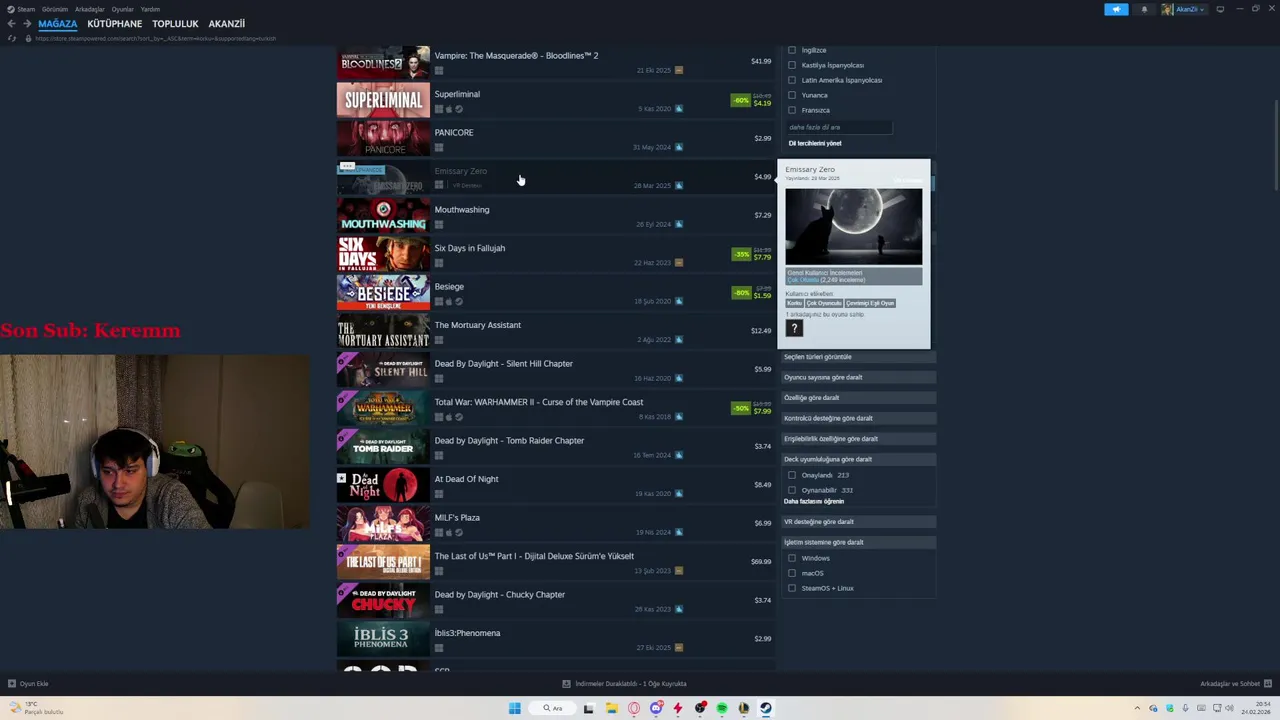Viewport: 1280px width, 720px height.
Task: Tick the Latin Amerika İspanyolcası checkbox
Action: pyautogui.click(x=792, y=80)
